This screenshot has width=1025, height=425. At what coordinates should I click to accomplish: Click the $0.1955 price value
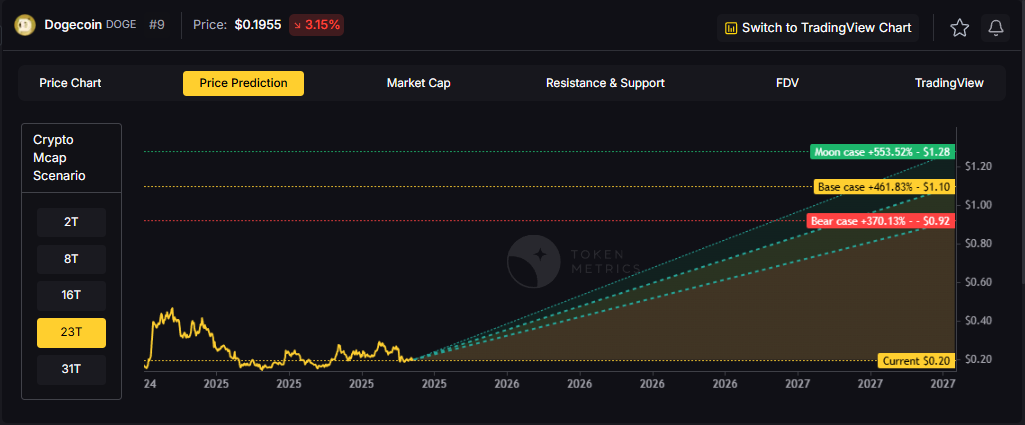(x=258, y=26)
